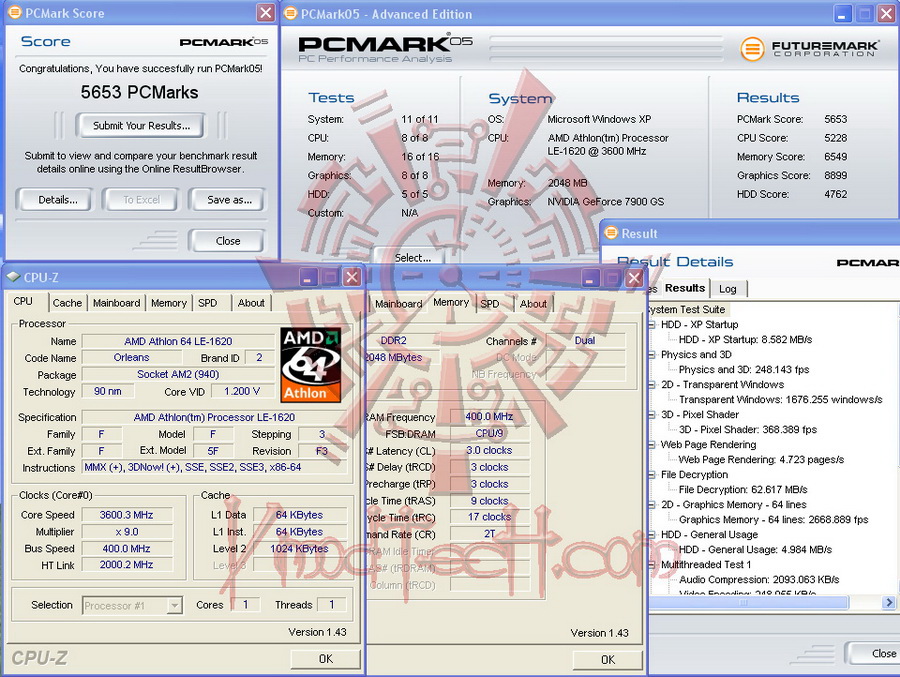Collapse the HDD - XP Startup tree node
The height and width of the screenshot is (677, 900).
point(652,324)
